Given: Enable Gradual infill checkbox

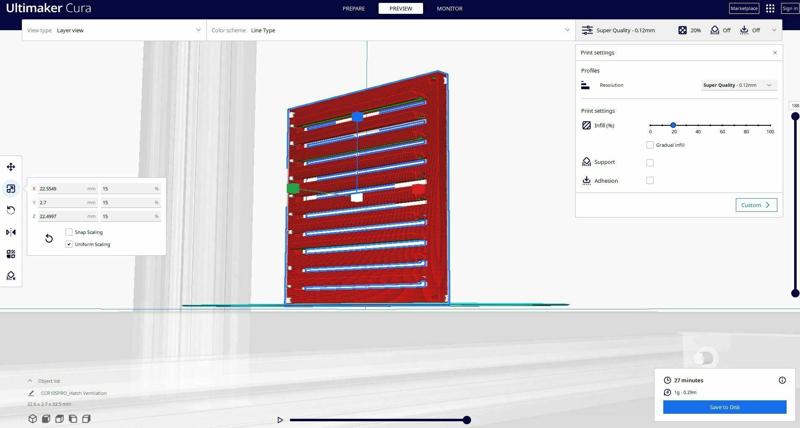Looking at the screenshot, I should pos(649,145).
